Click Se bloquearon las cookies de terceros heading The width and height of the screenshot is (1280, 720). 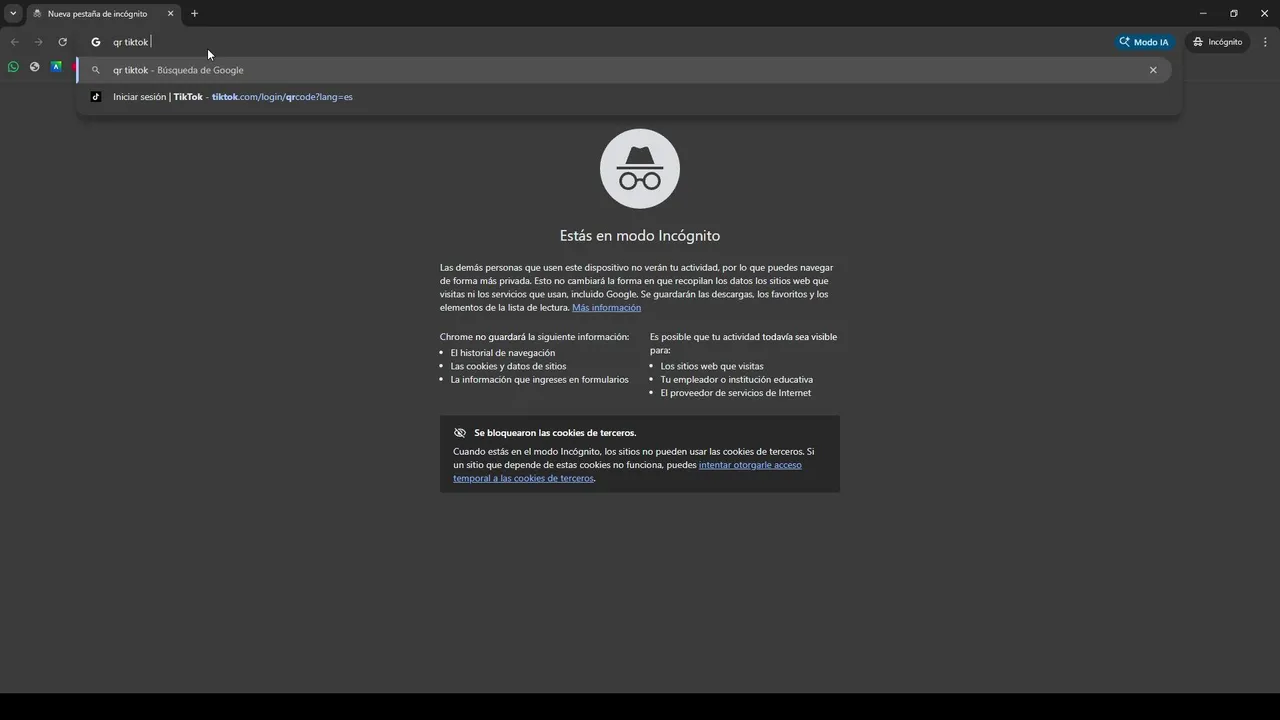[555, 433]
